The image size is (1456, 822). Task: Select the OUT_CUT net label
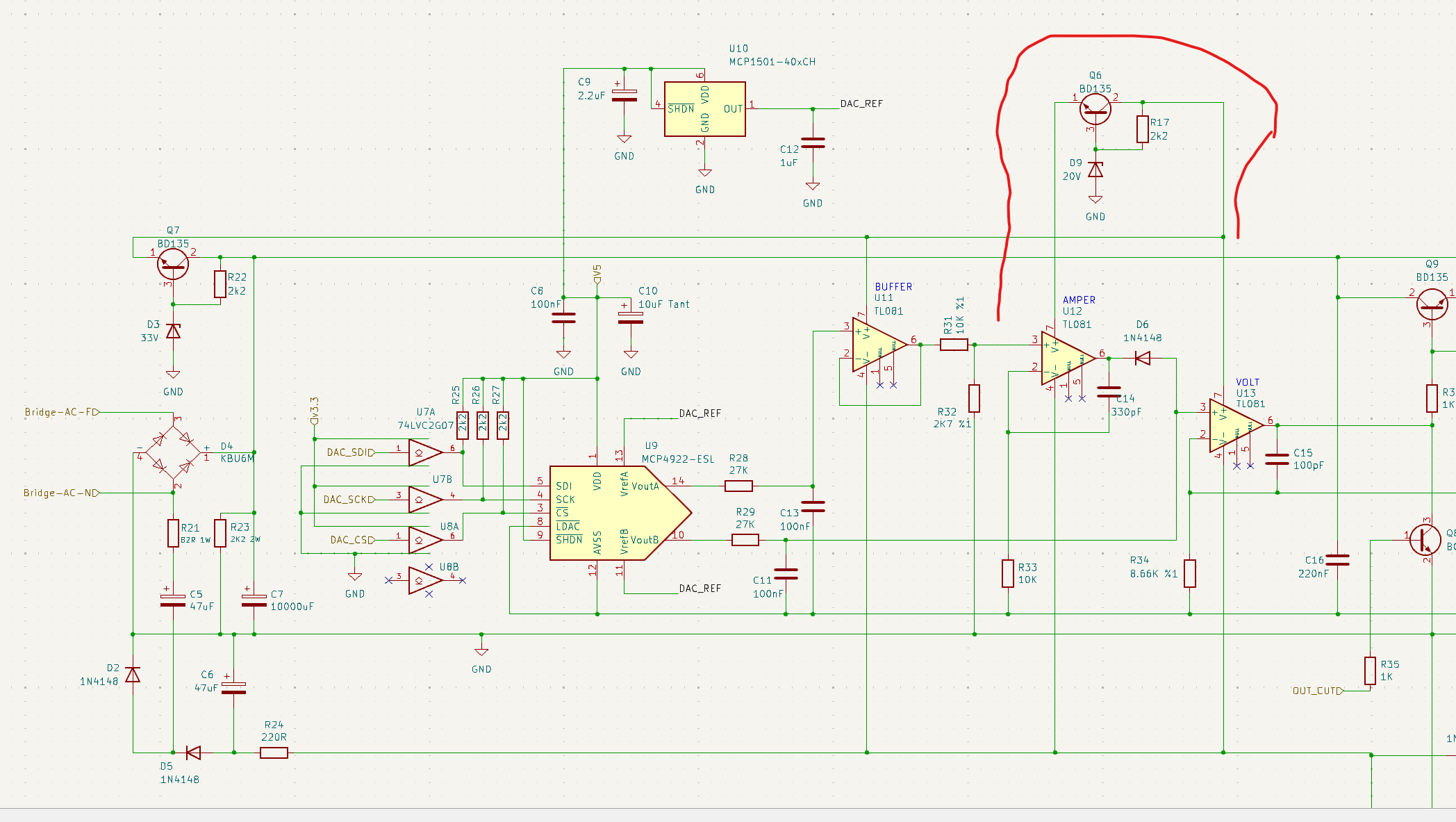point(1318,691)
